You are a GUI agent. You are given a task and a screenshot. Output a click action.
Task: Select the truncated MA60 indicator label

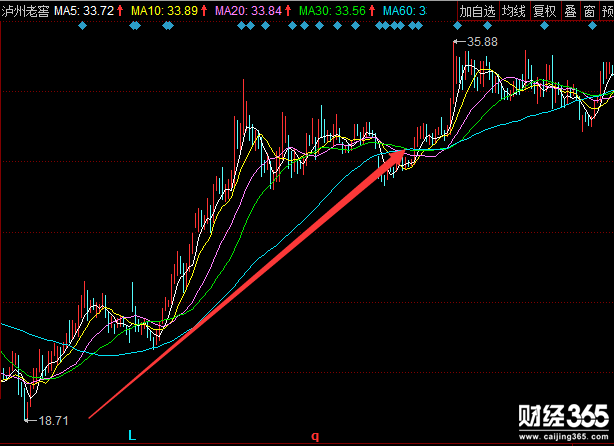tap(405, 11)
